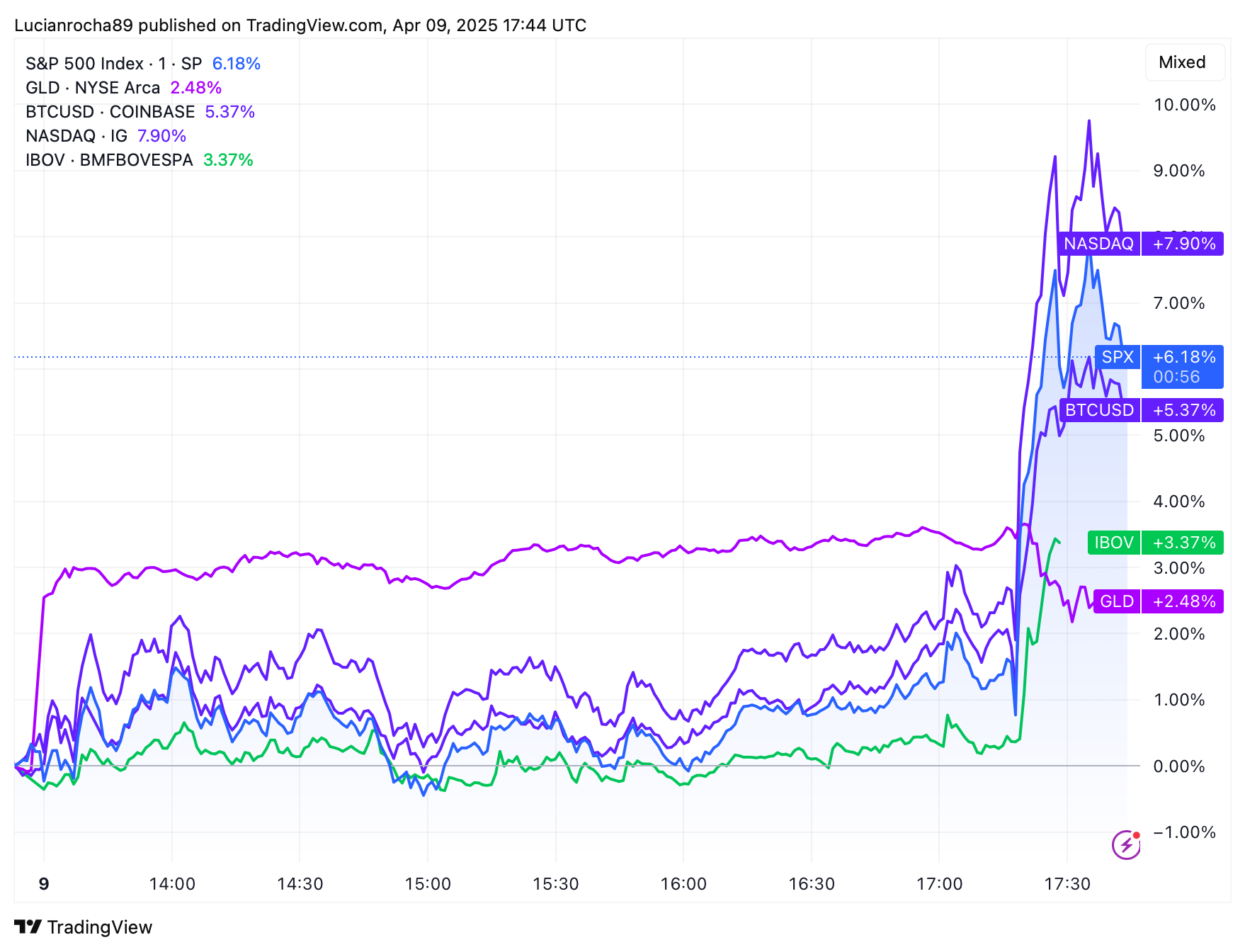Click the 15:00 time axis marker
The width and height of the screenshot is (1245, 952).
click(428, 884)
